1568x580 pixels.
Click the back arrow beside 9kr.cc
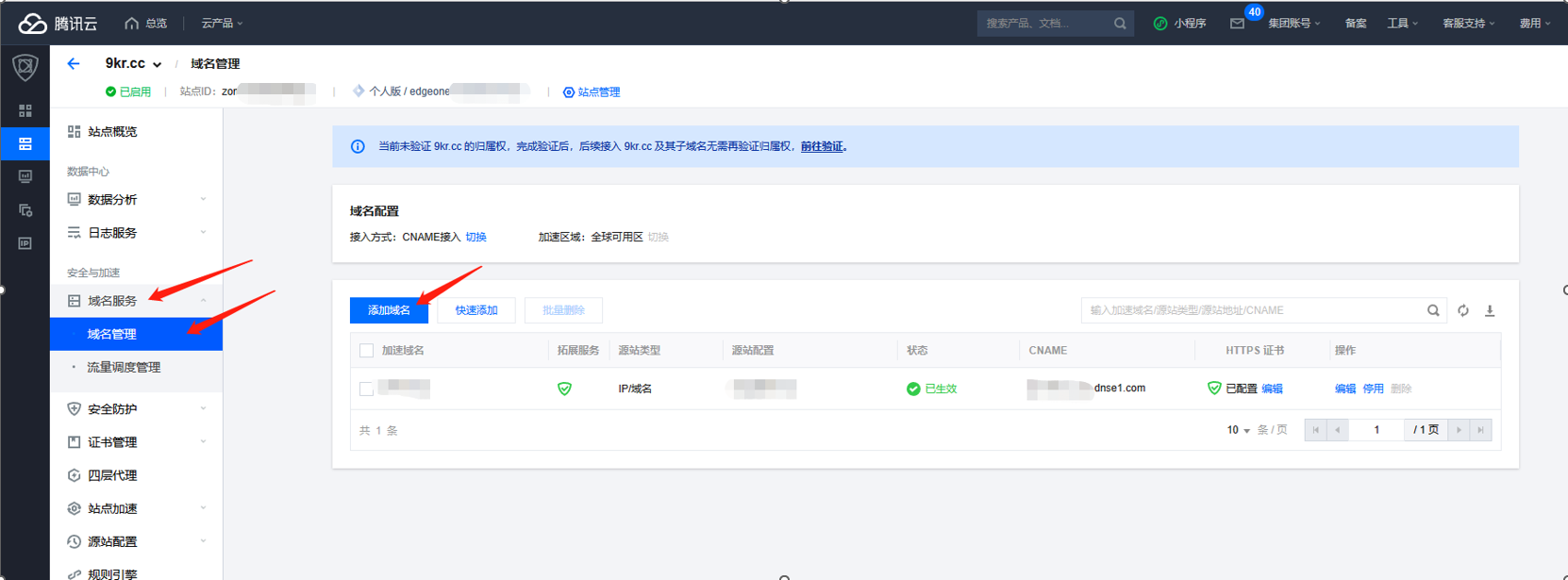[74, 63]
